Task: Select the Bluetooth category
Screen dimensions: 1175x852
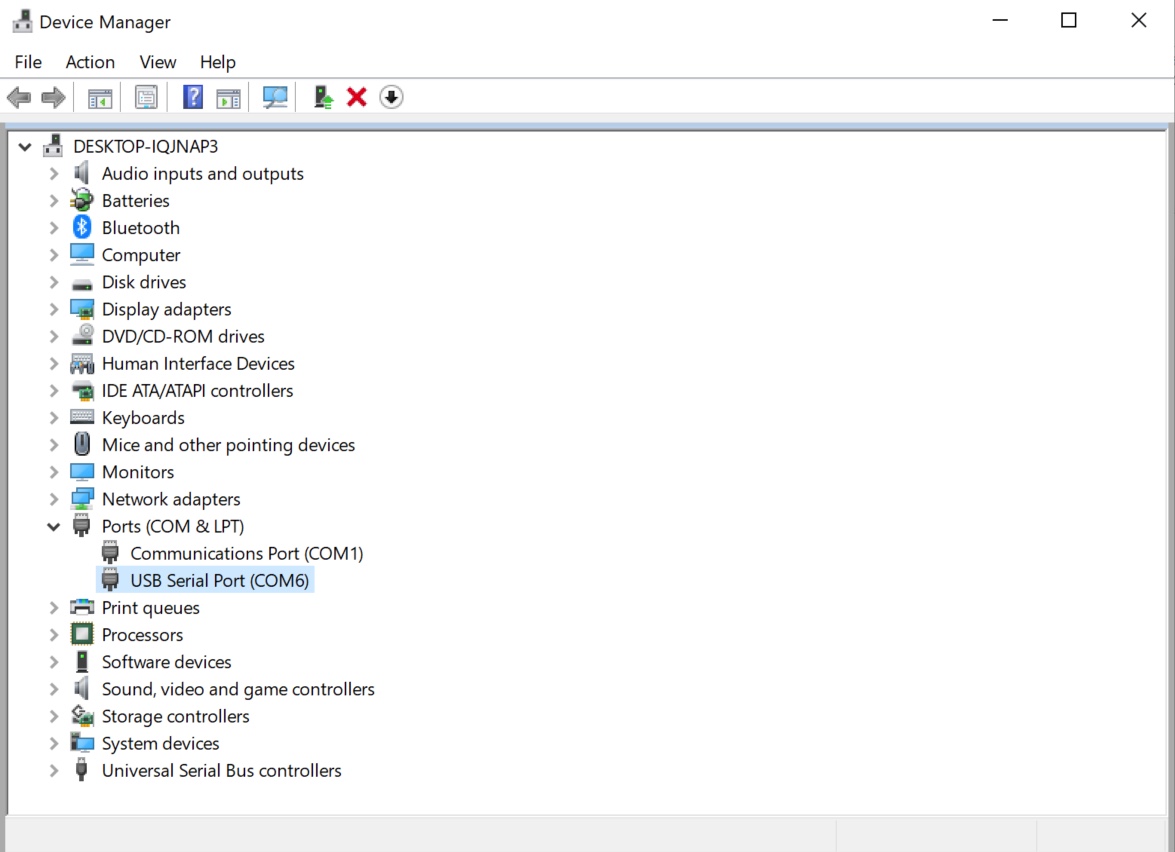Action: [140, 227]
